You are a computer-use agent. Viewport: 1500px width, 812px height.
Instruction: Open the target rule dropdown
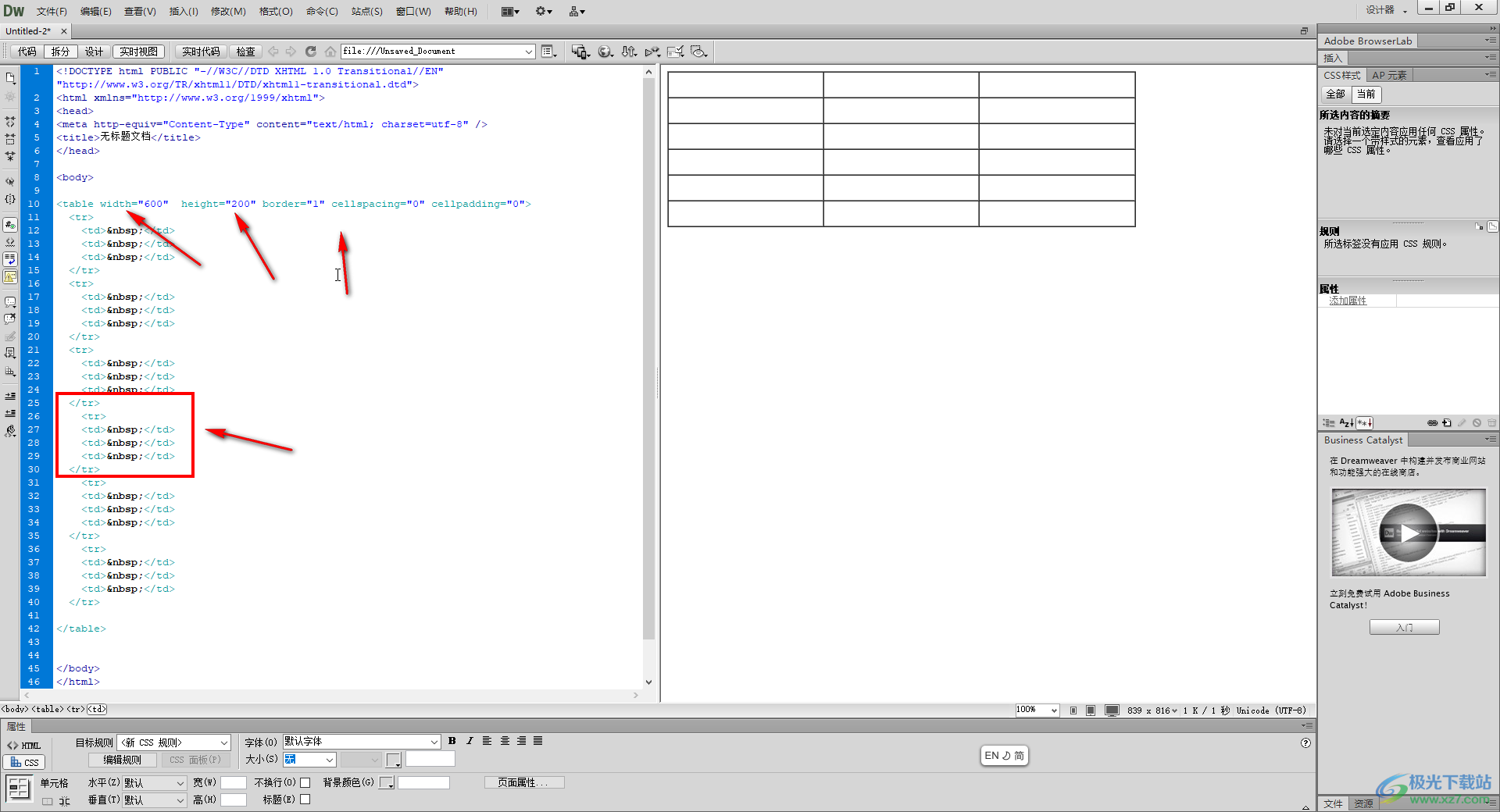pos(224,743)
